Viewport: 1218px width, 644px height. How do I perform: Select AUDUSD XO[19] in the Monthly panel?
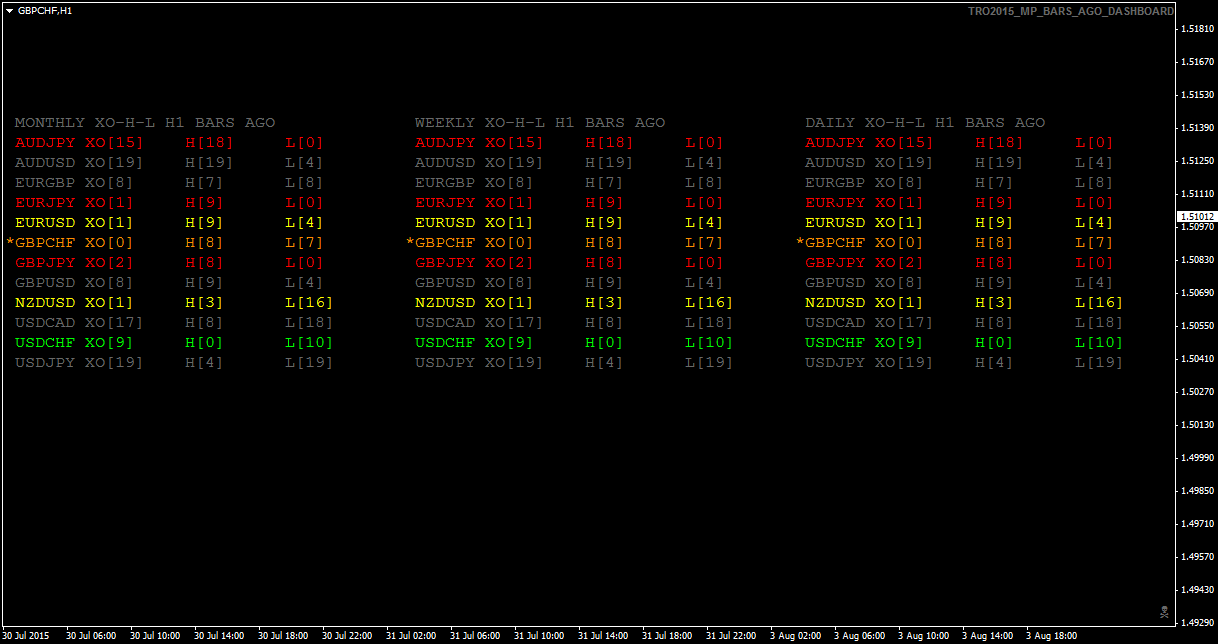[80, 163]
